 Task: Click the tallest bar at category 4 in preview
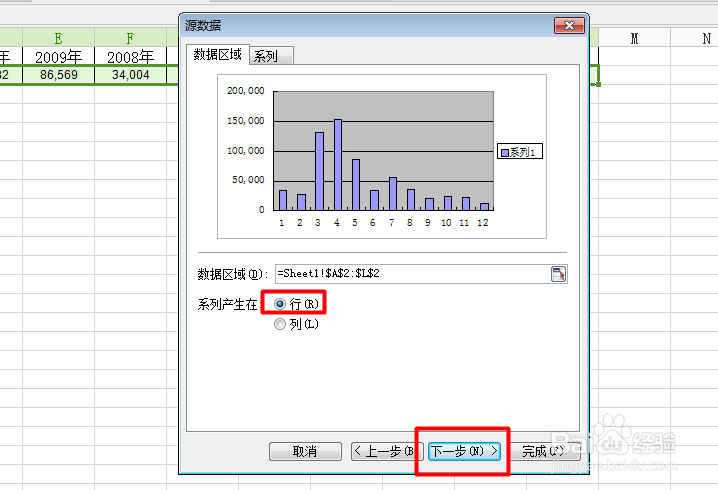[337, 165]
